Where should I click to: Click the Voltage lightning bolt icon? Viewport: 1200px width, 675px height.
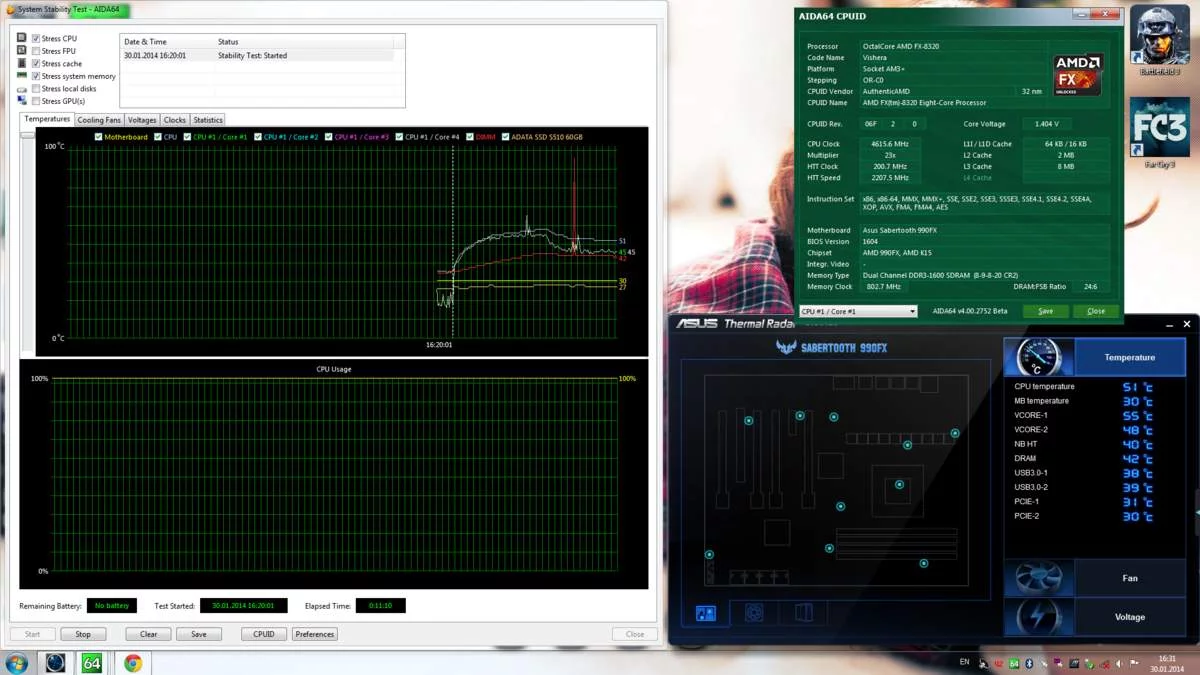point(1038,617)
